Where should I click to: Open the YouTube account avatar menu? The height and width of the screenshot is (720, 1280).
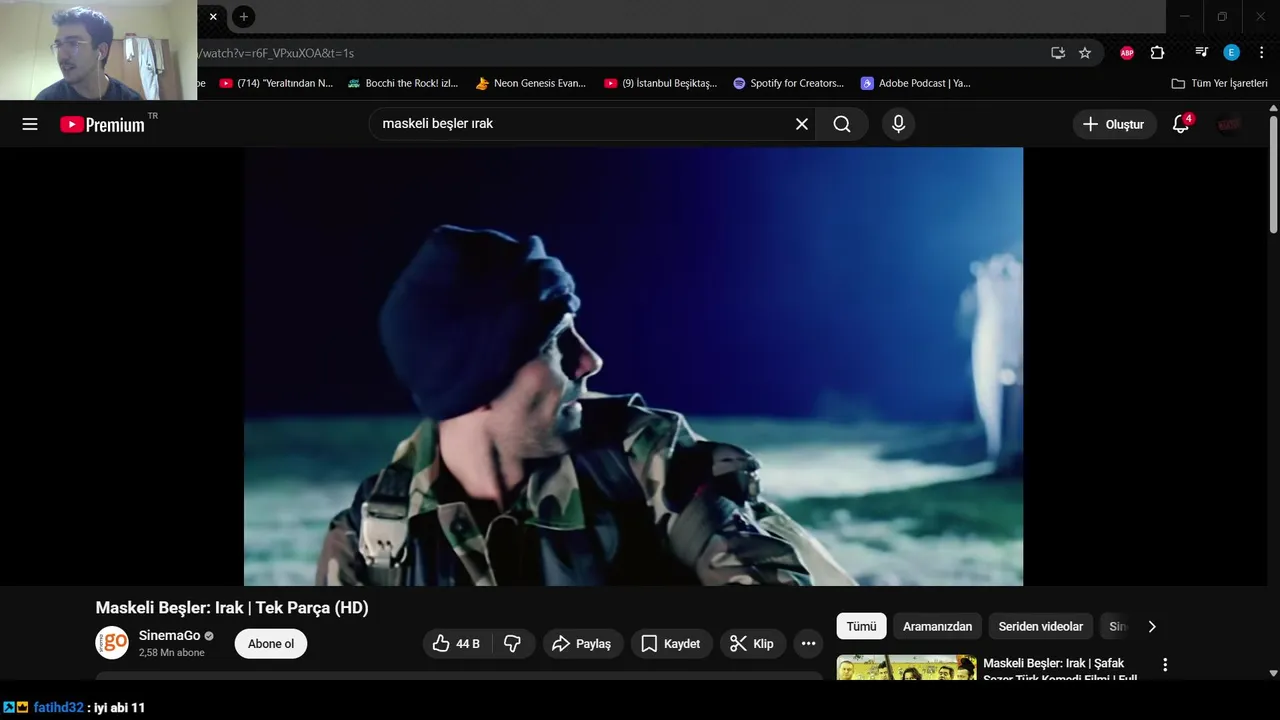pyautogui.click(x=1229, y=124)
